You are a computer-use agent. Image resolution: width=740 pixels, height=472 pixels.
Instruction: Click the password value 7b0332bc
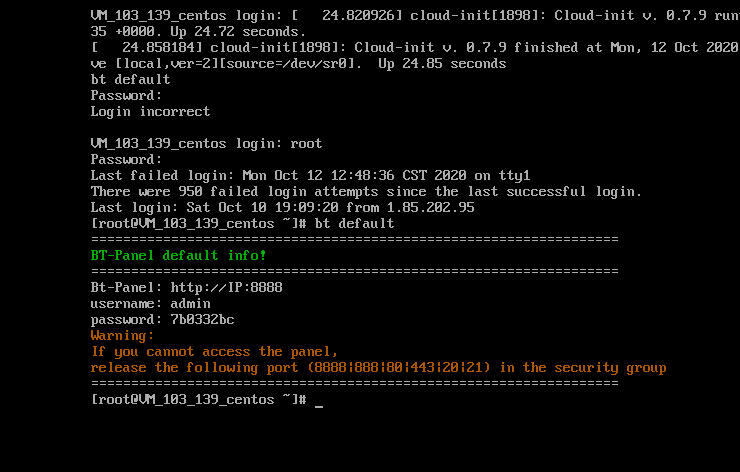pos(202,319)
